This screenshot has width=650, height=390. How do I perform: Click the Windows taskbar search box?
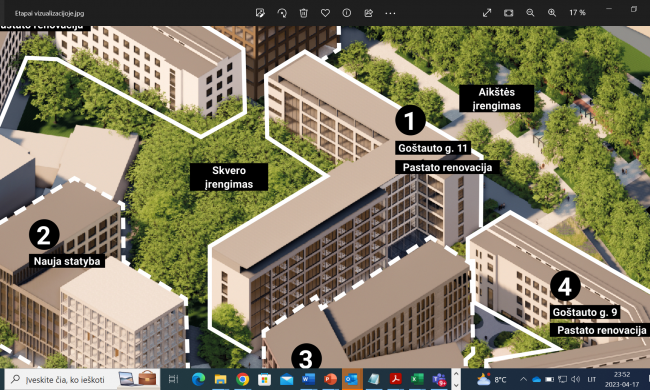coord(82,379)
